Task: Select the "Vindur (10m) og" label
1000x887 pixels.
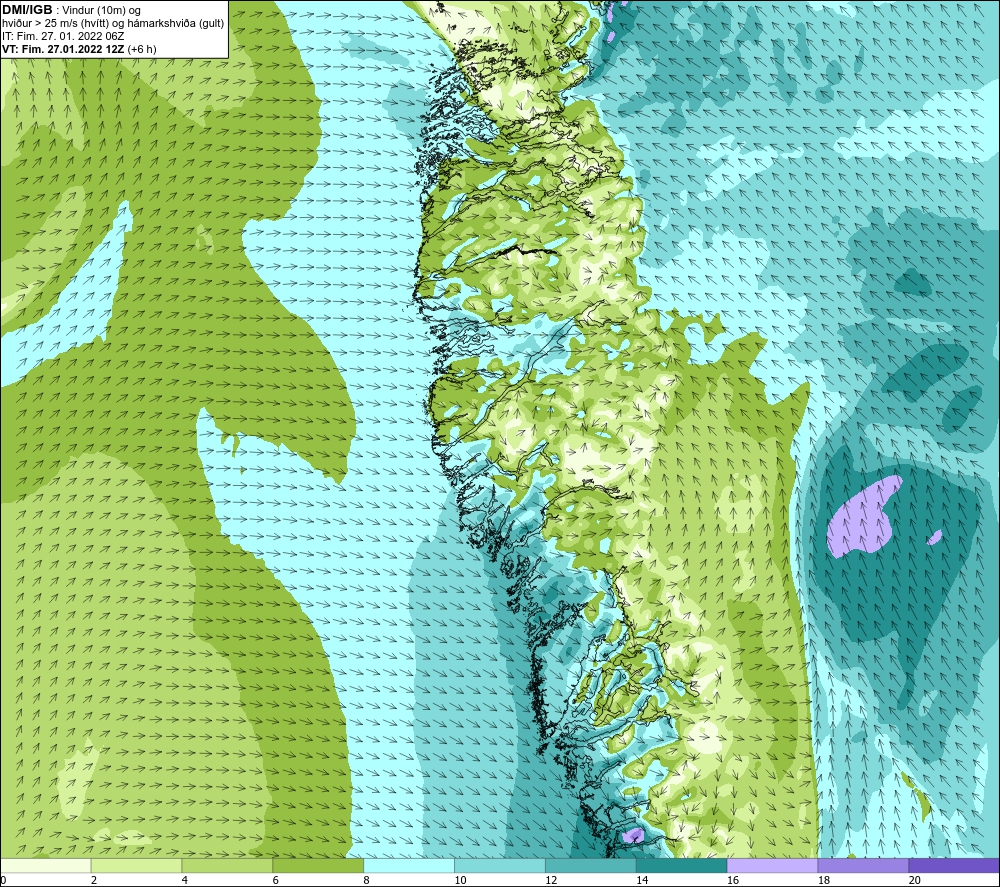Action: click(x=102, y=11)
